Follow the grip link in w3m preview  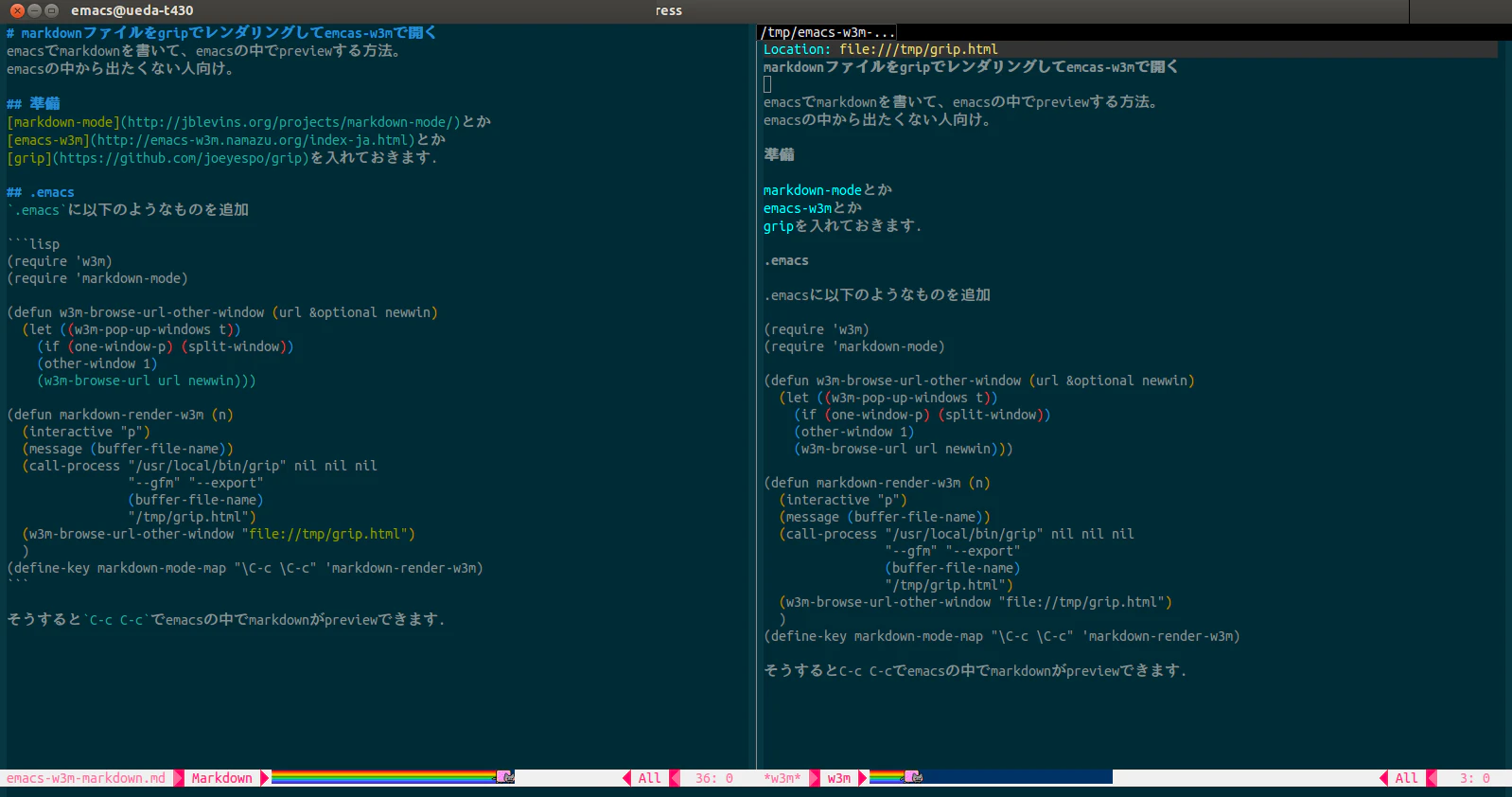779,226
